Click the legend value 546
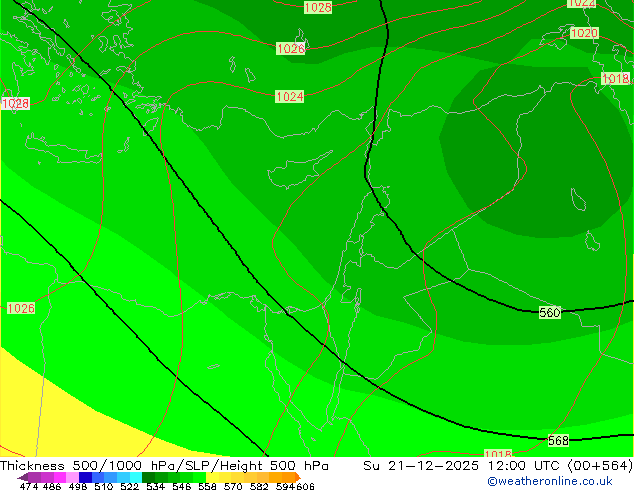 coord(182,486)
